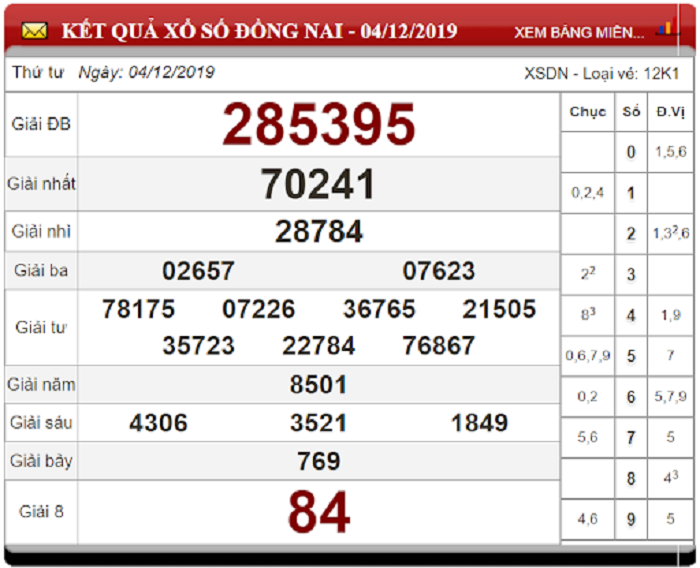Viewport: 700px width, 568px height.
Task: Click sixth prize number 3521
Action: (x=318, y=423)
